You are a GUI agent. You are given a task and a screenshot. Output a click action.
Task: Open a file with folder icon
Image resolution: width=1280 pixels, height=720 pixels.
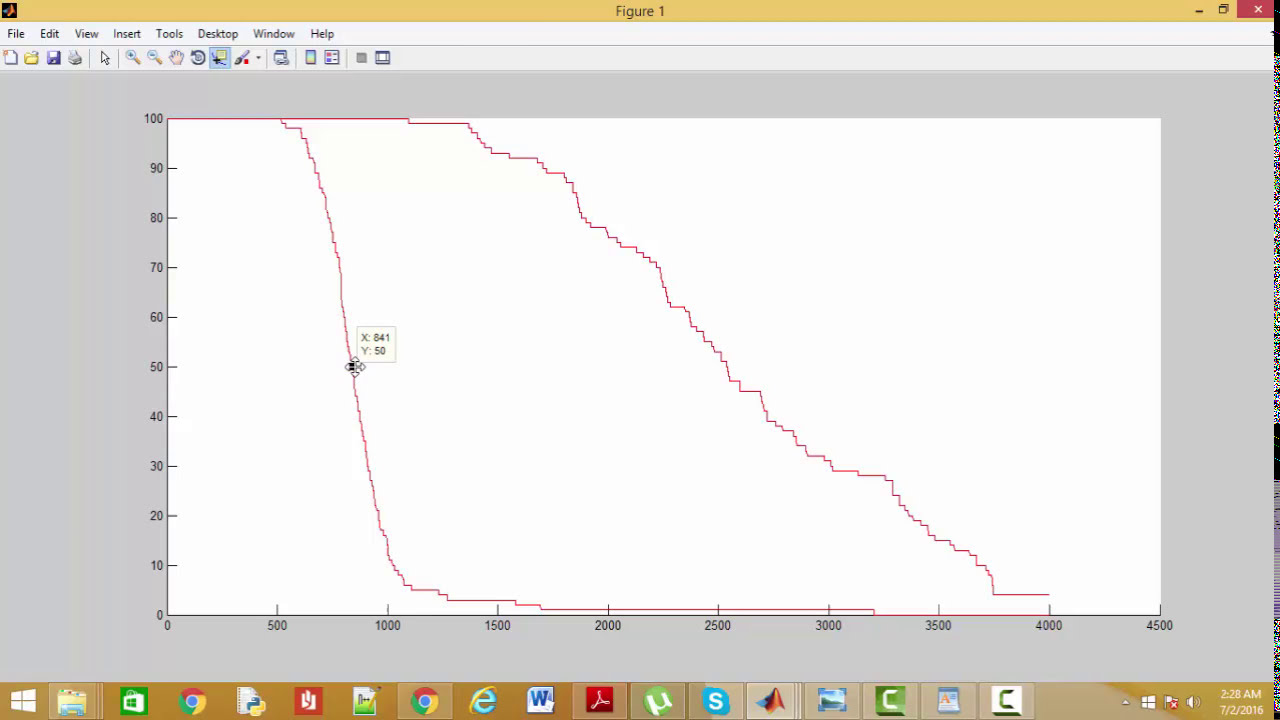(x=32, y=58)
